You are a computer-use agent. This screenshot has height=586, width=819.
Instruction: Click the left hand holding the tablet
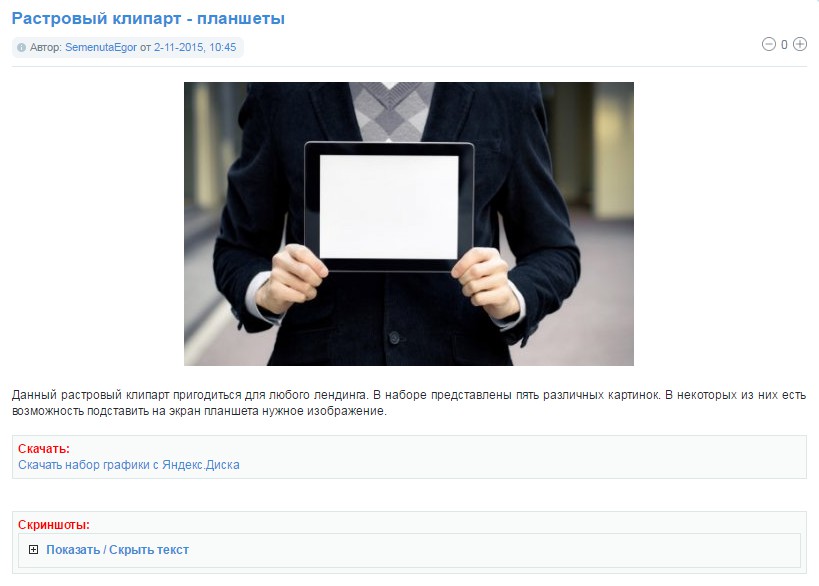[291, 277]
